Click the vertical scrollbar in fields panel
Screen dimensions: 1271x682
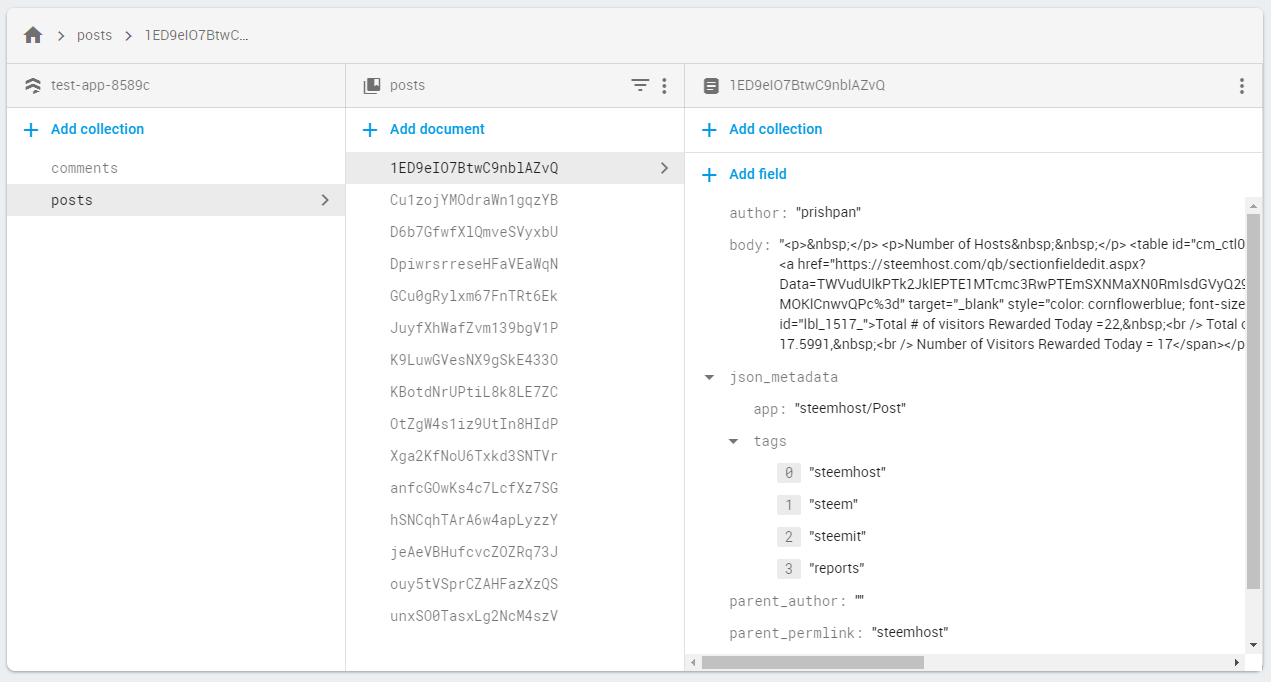pyautogui.click(x=1253, y=400)
